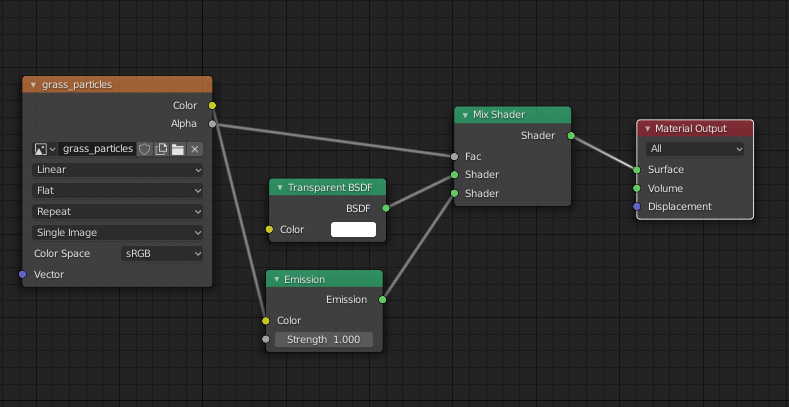This screenshot has width=789, height=407.
Task: Open image file with the folder icon
Action: pos(178,149)
